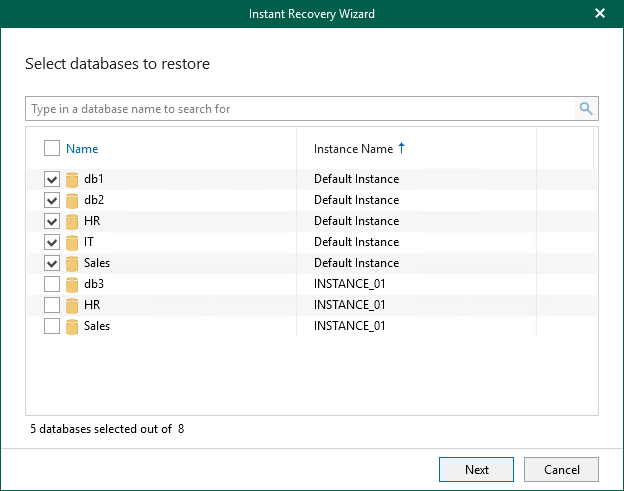The image size is (624, 491).
Task: Sort by Instance Name column arrow
Action: pos(402,148)
